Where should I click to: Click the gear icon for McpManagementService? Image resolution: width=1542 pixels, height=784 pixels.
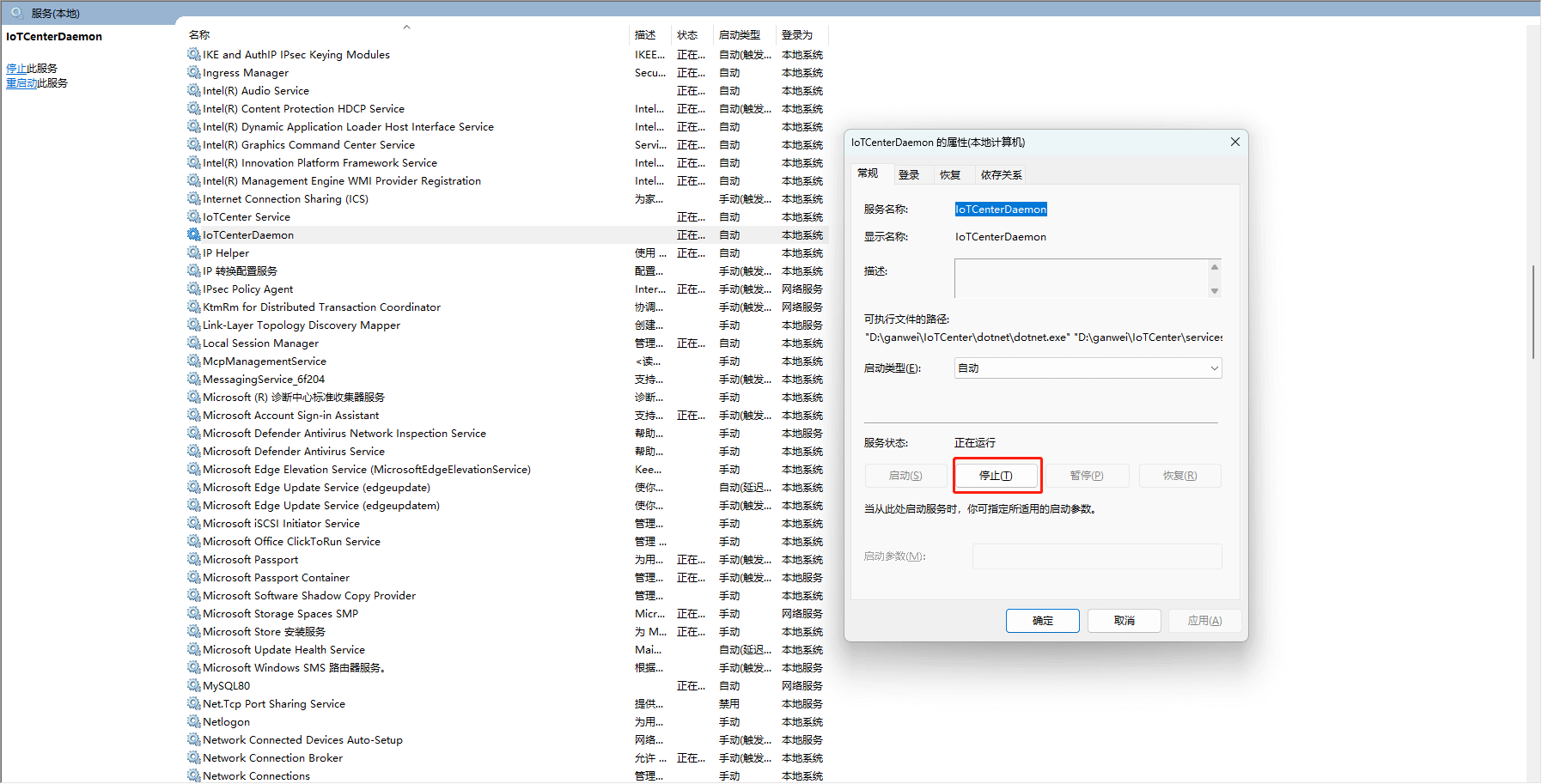(194, 361)
